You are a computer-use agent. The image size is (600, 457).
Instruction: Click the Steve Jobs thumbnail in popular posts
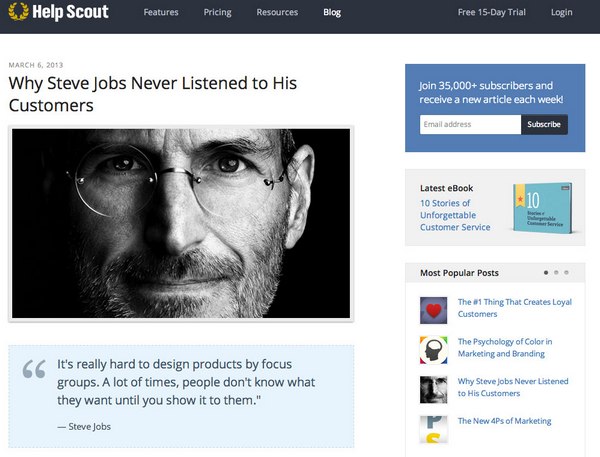433,390
